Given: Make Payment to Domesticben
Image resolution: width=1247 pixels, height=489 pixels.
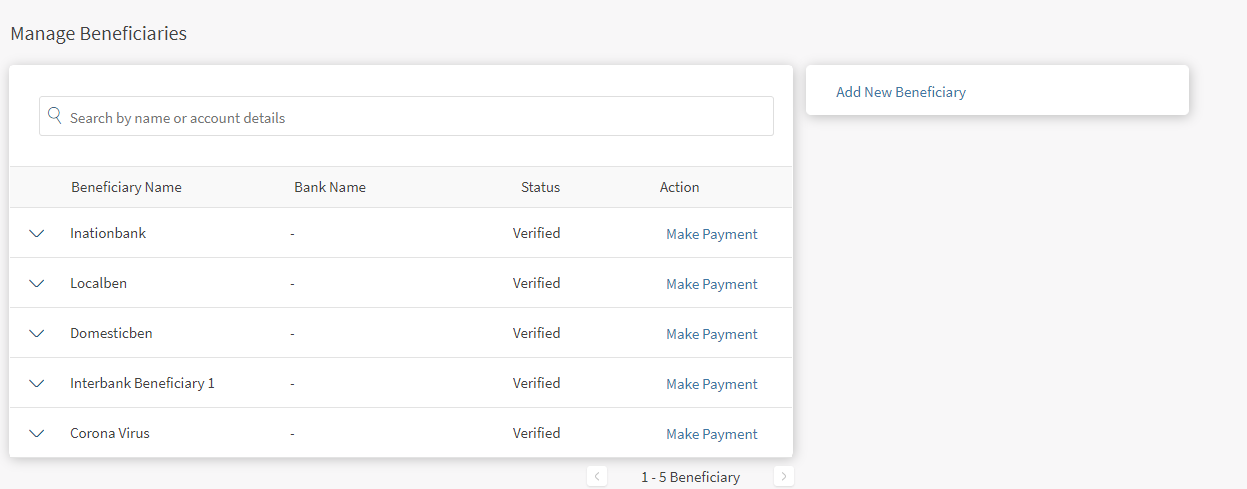Looking at the screenshot, I should click(x=711, y=334).
